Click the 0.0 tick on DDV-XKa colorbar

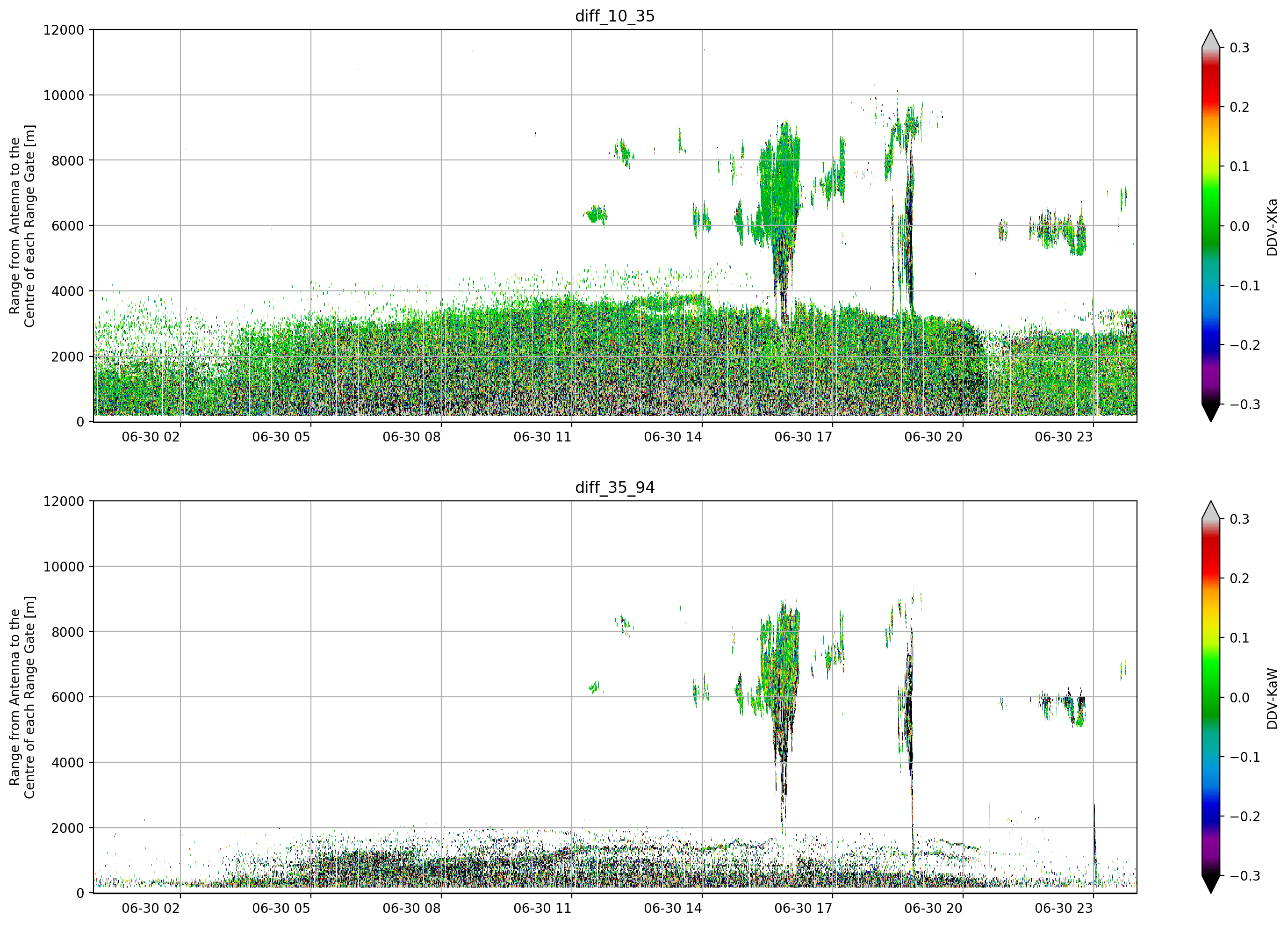1240,226
